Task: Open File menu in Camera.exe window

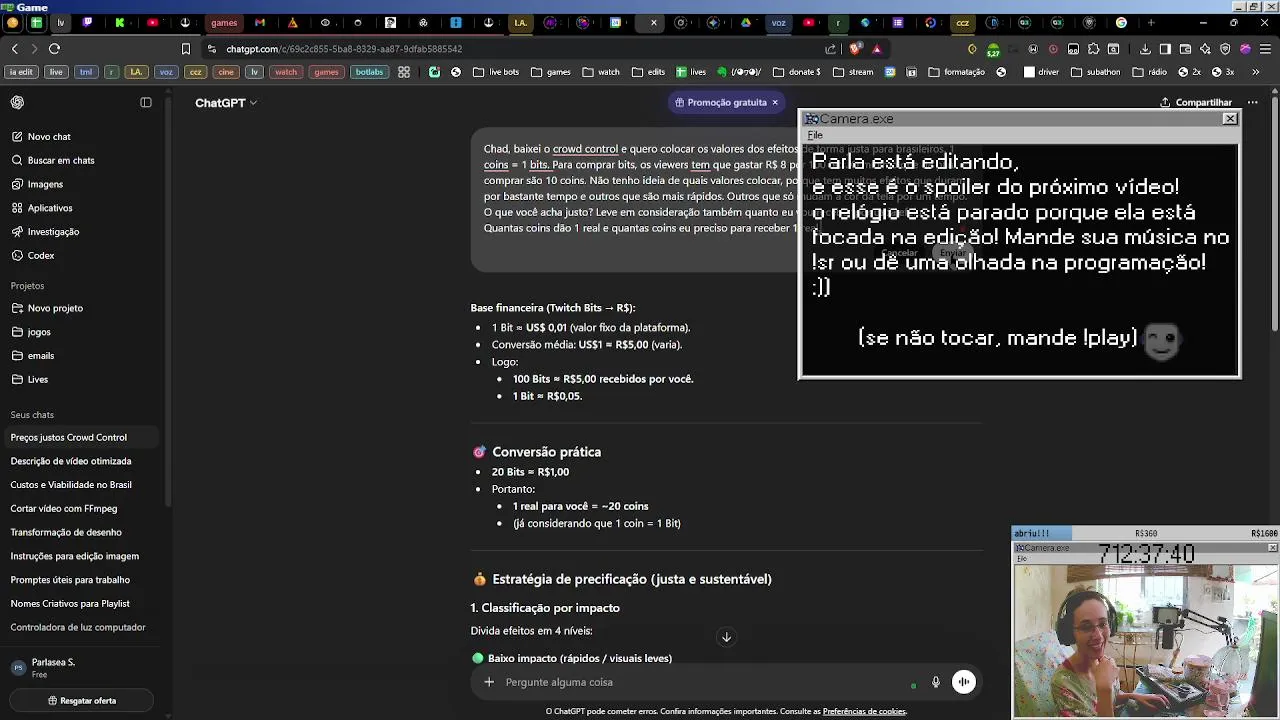Action: [x=815, y=135]
